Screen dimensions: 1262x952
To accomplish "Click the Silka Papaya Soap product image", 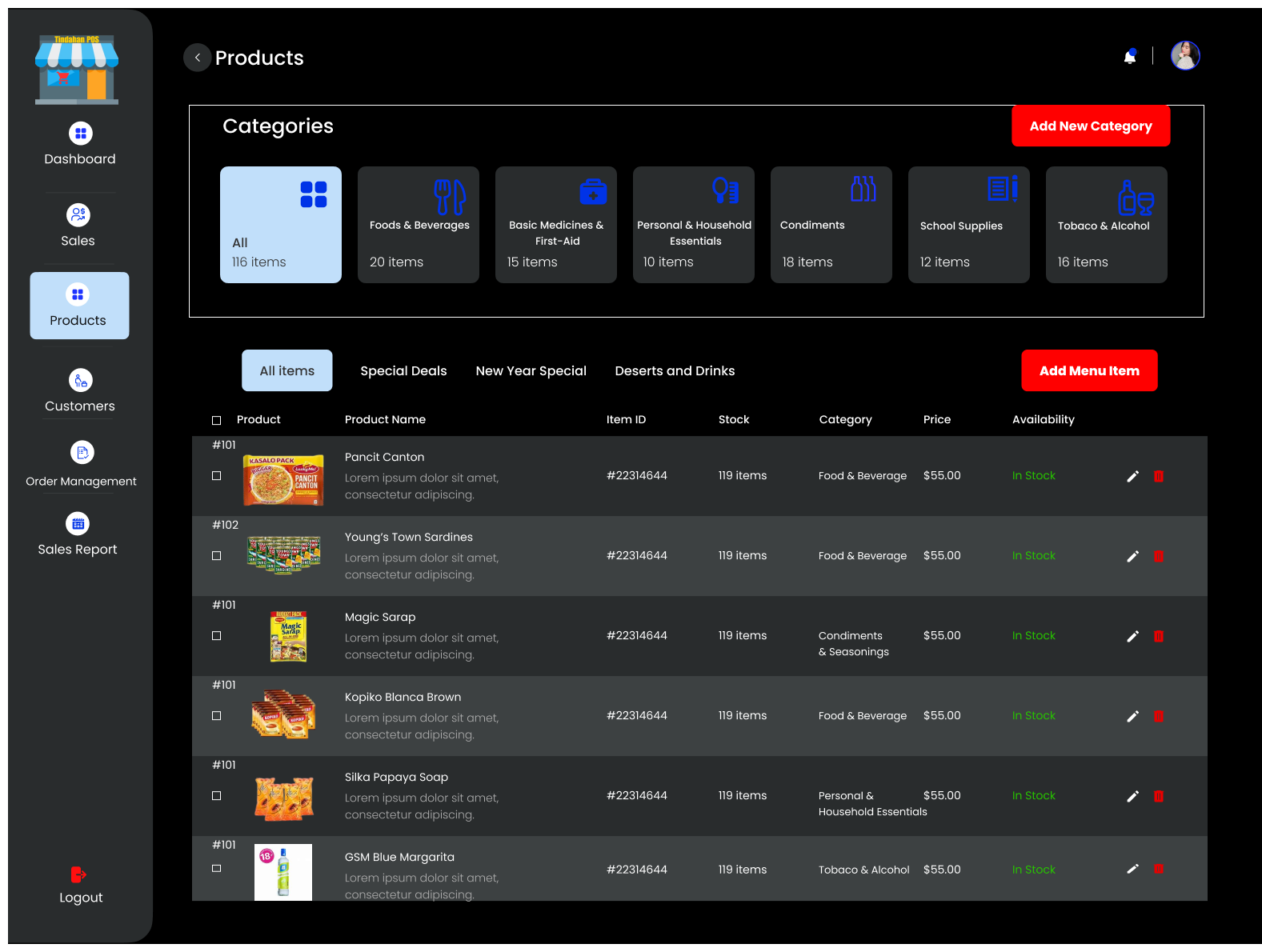I will [x=283, y=798].
